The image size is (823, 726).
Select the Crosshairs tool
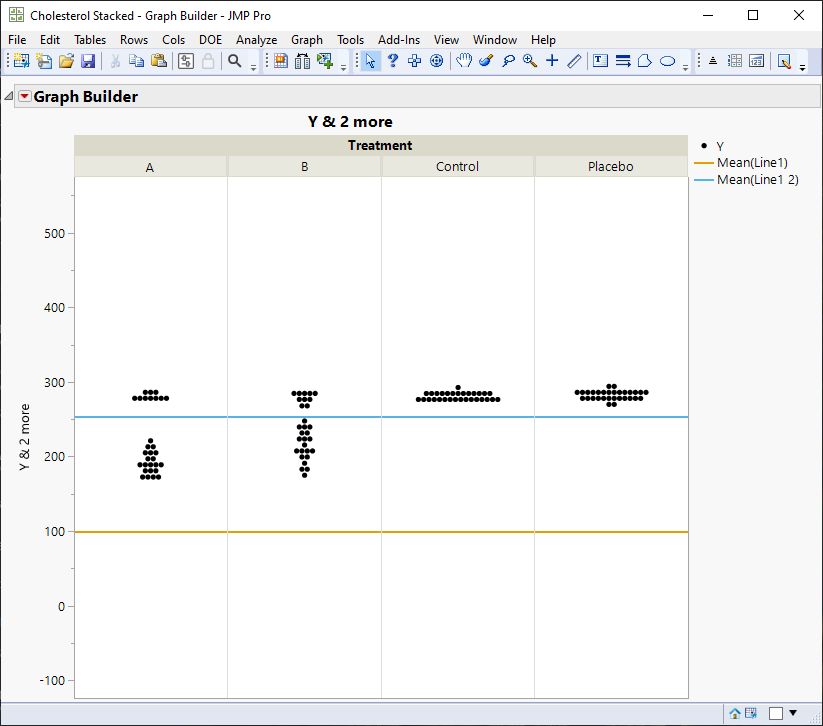pos(552,61)
